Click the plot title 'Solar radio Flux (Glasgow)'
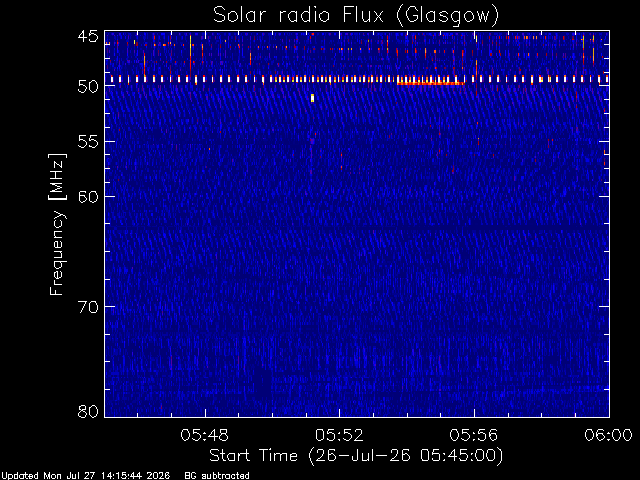640x480 pixels. point(356,15)
